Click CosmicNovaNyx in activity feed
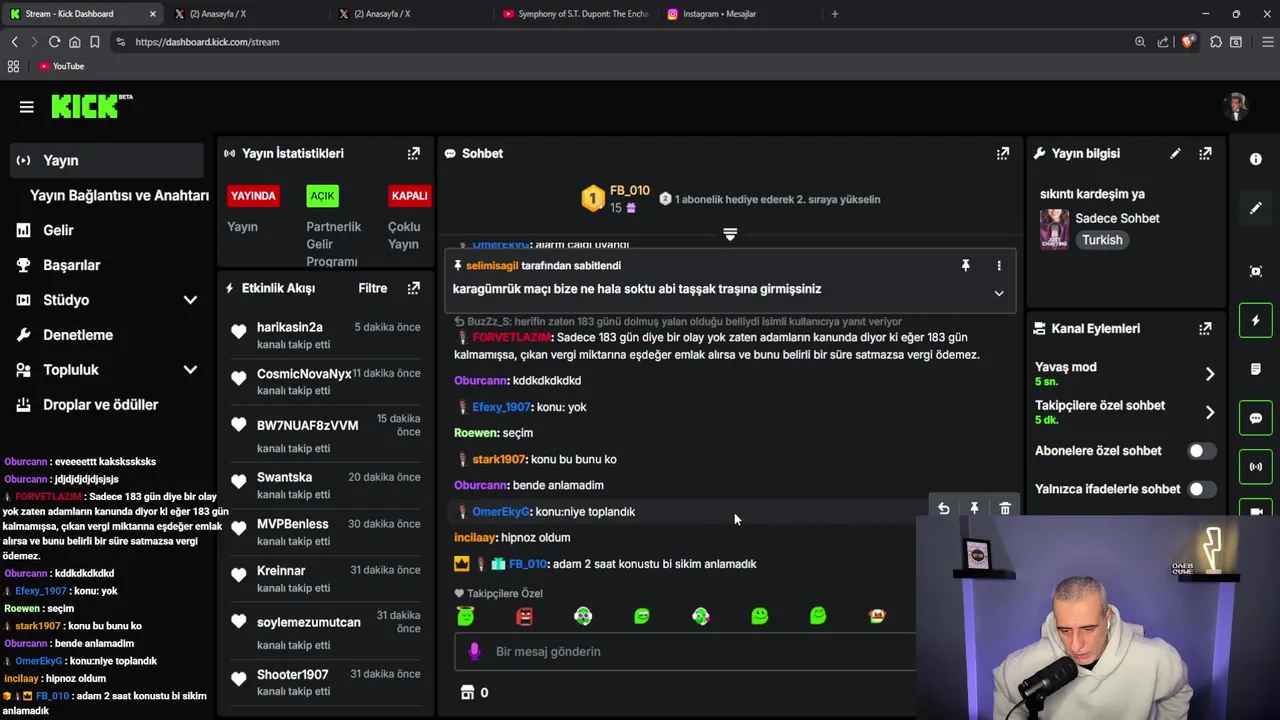 [x=304, y=374]
